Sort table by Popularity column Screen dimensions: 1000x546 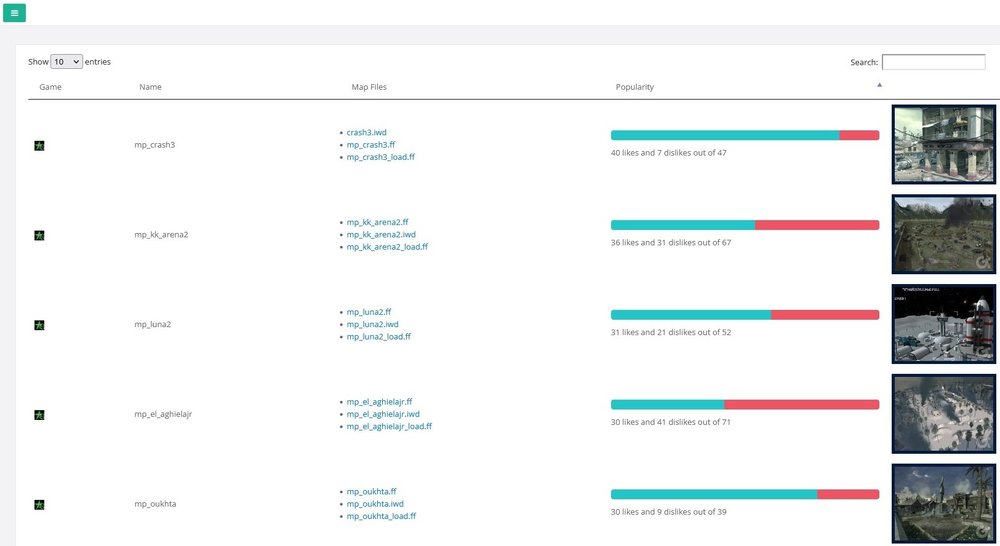tap(634, 87)
